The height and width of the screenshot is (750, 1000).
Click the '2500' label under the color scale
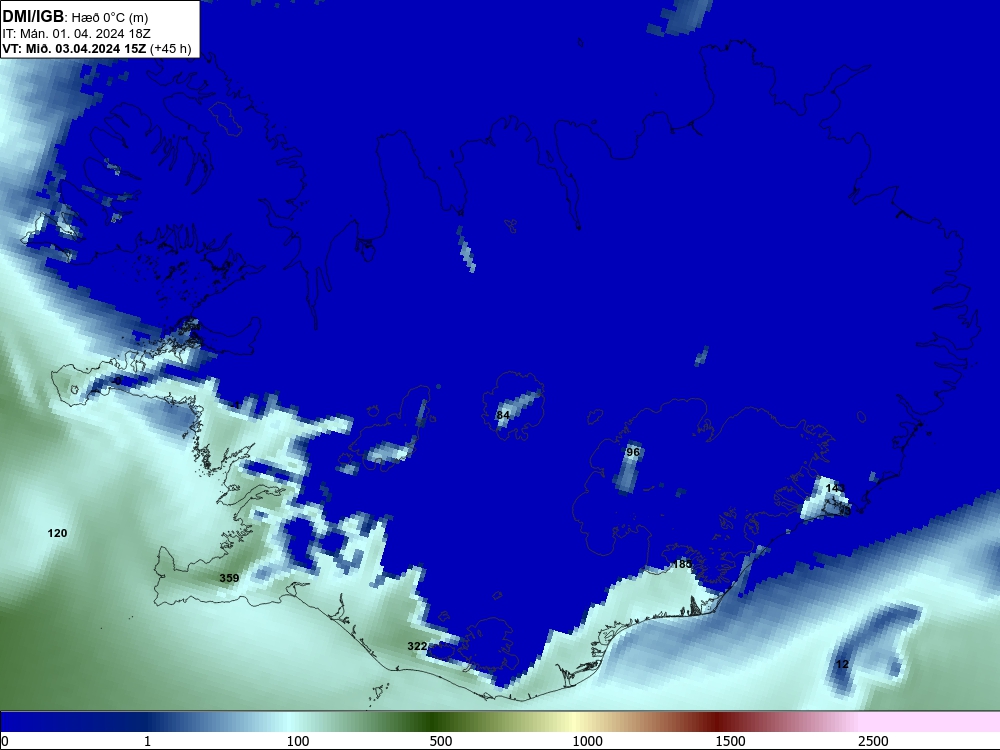[x=873, y=741]
